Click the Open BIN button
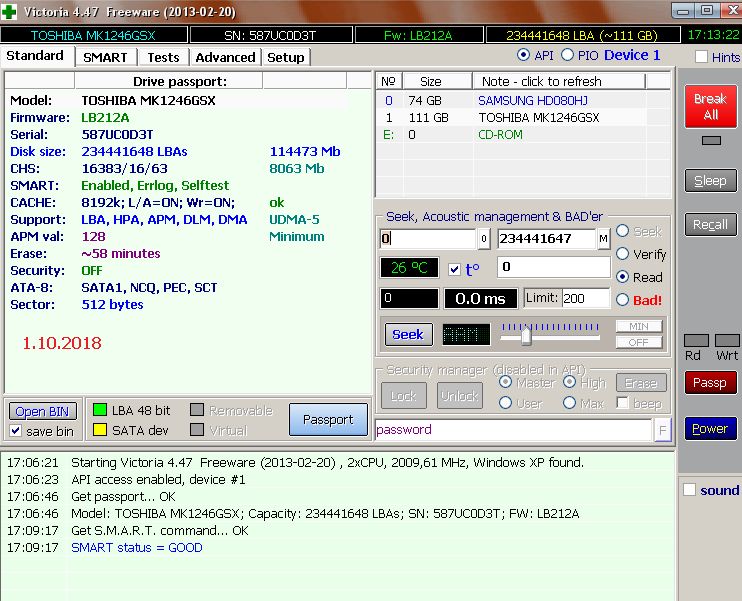 (43, 411)
